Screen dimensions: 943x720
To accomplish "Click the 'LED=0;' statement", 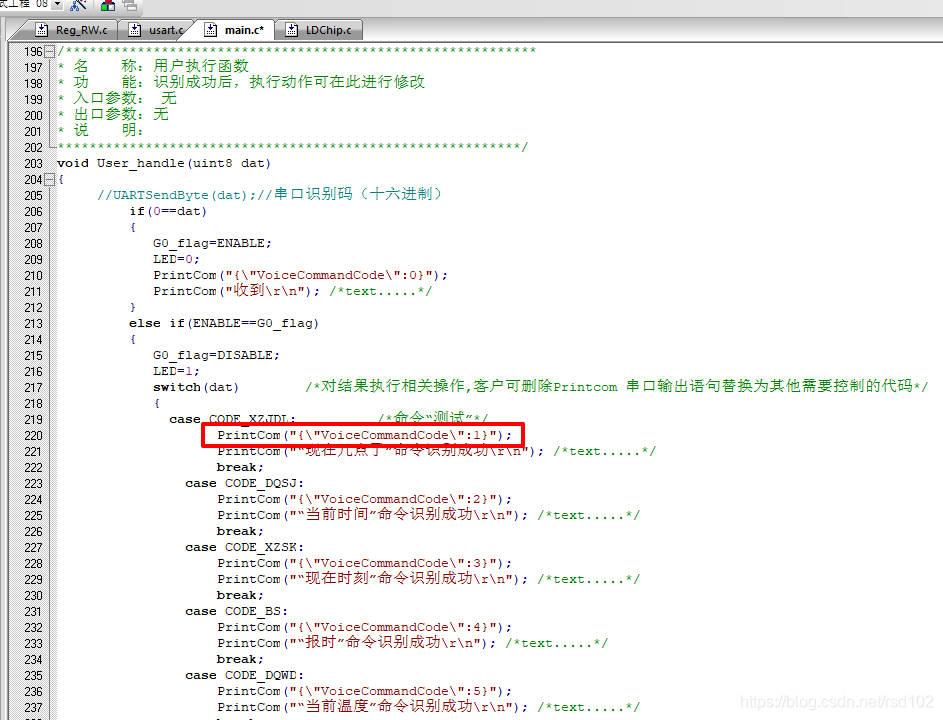I will pos(176,259).
